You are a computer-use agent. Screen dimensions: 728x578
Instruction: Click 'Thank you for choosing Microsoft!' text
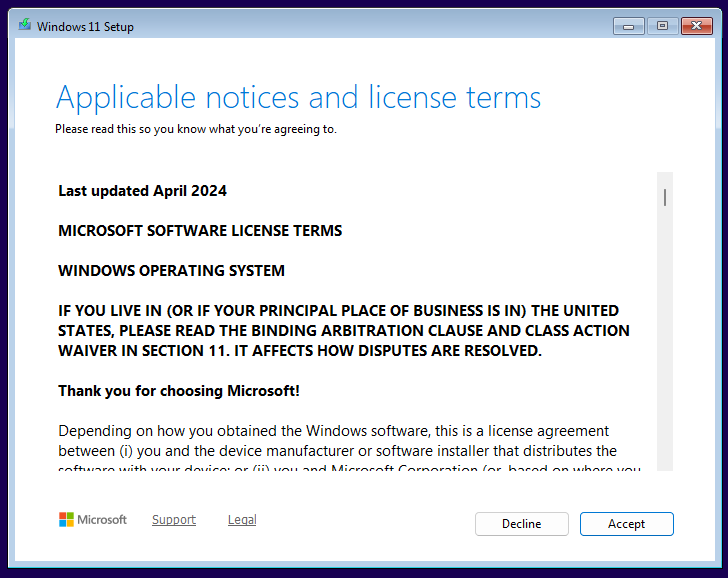[x=179, y=391]
